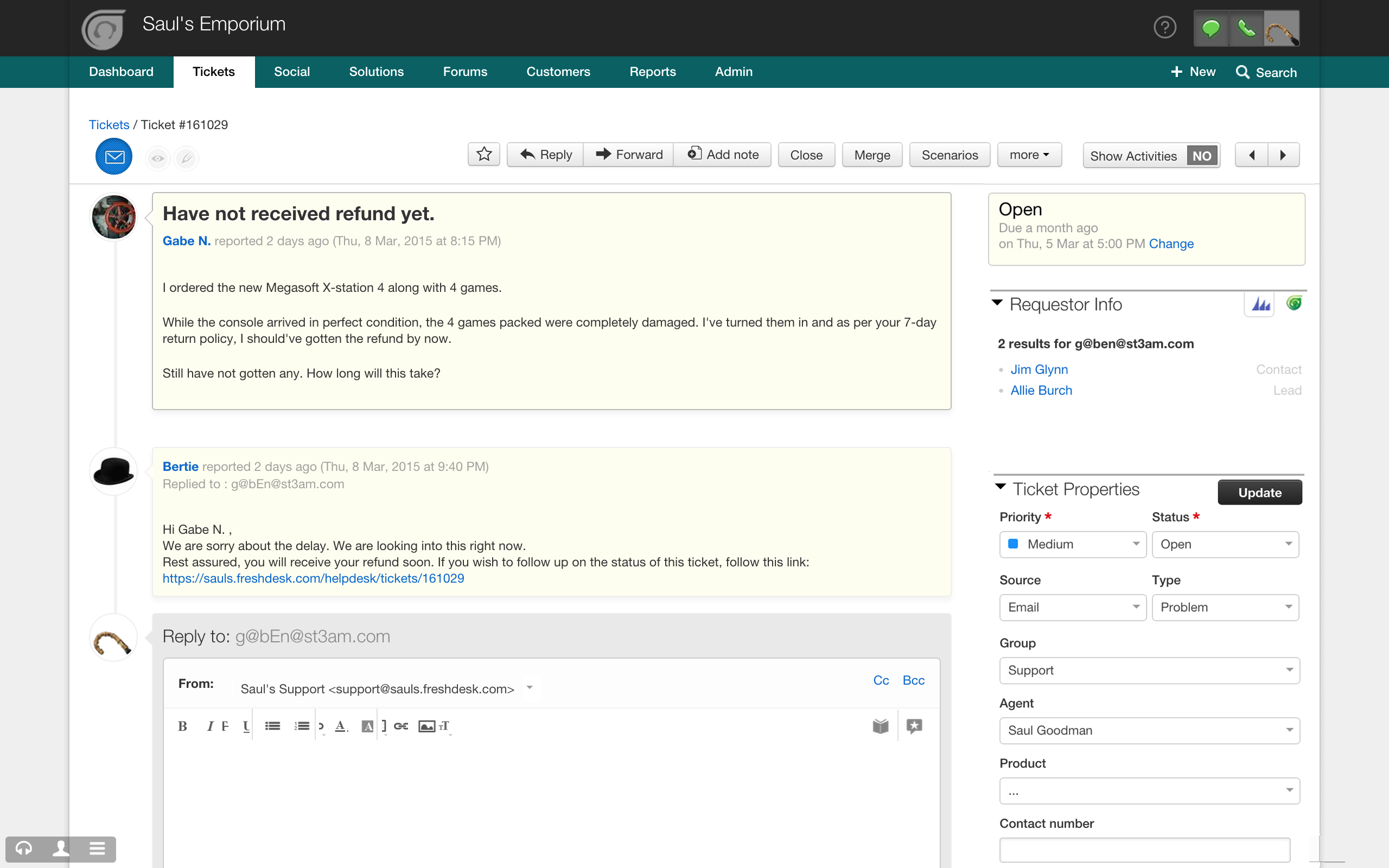Go to the Customers tab

click(x=558, y=72)
